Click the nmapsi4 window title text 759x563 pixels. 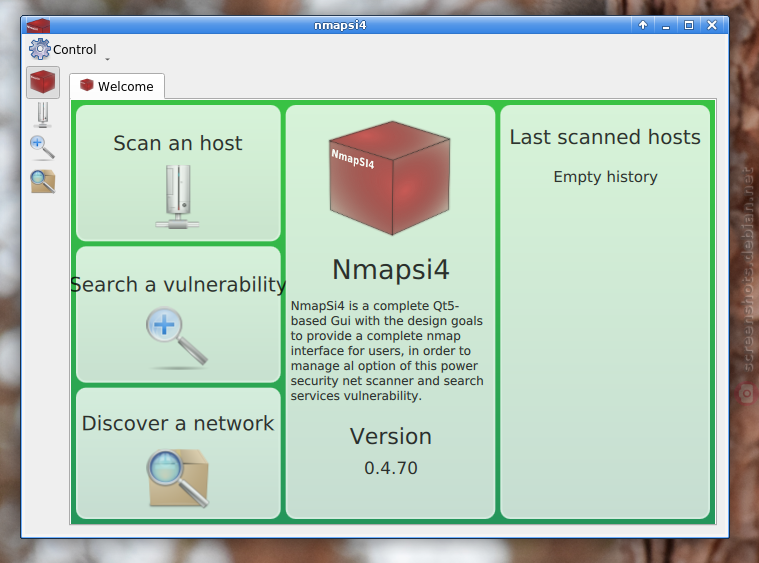340,25
